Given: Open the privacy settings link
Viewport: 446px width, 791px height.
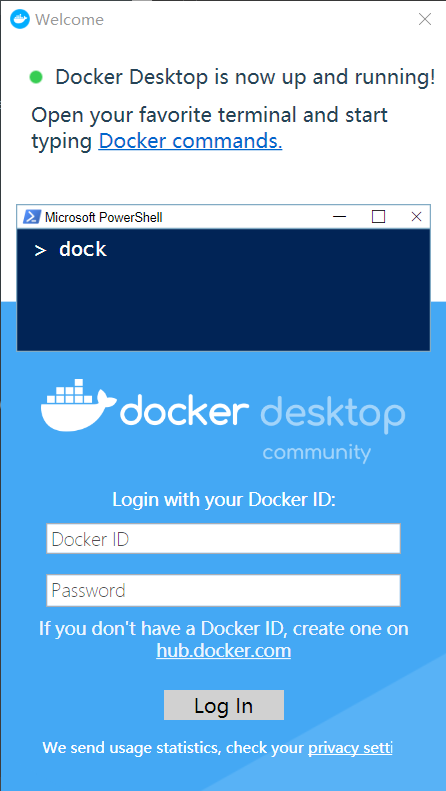Looking at the screenshot, I should coord(350,748).
